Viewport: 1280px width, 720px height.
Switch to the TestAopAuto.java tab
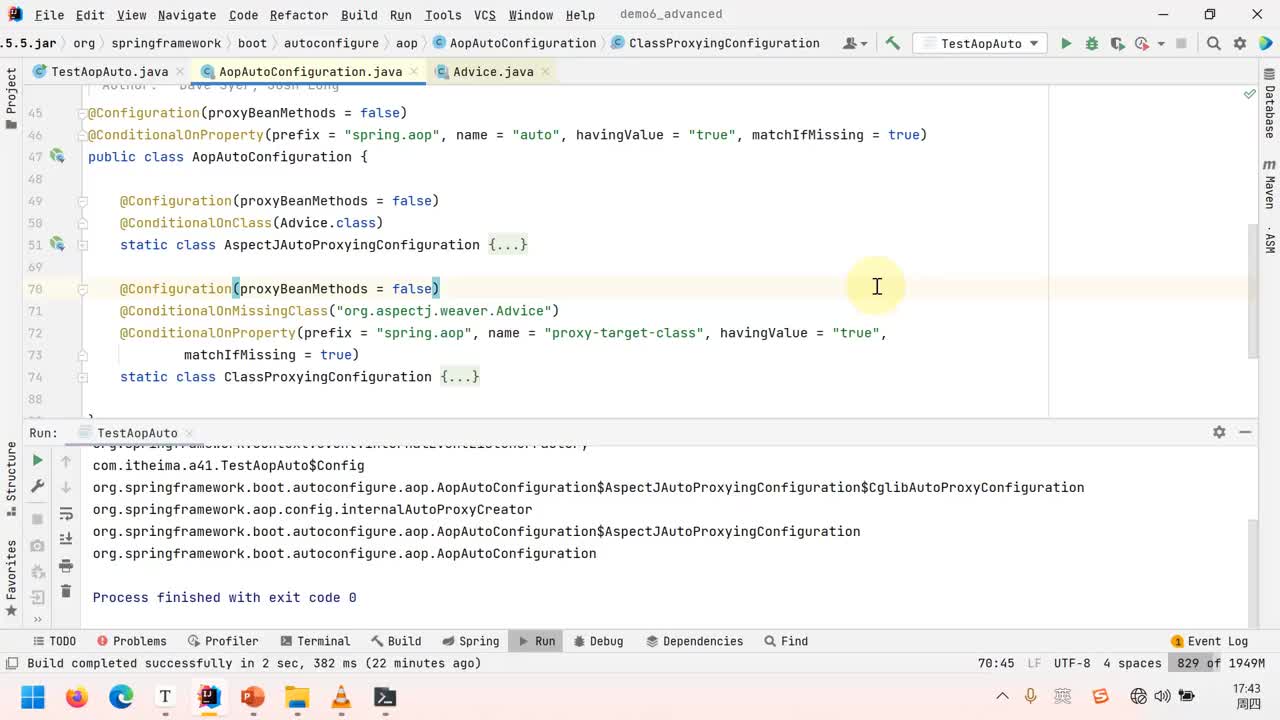pos(109,71)
